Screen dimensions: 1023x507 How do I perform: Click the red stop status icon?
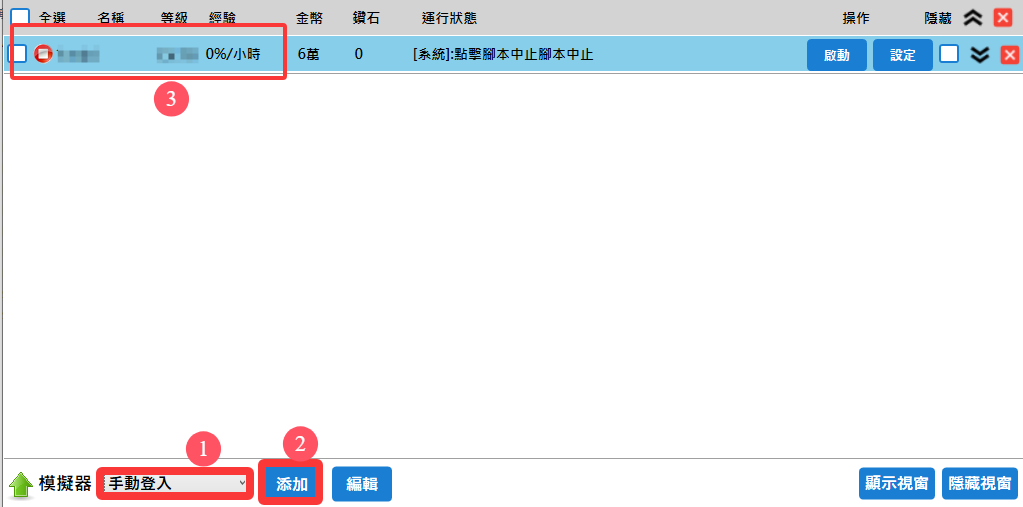coord(43,54)
